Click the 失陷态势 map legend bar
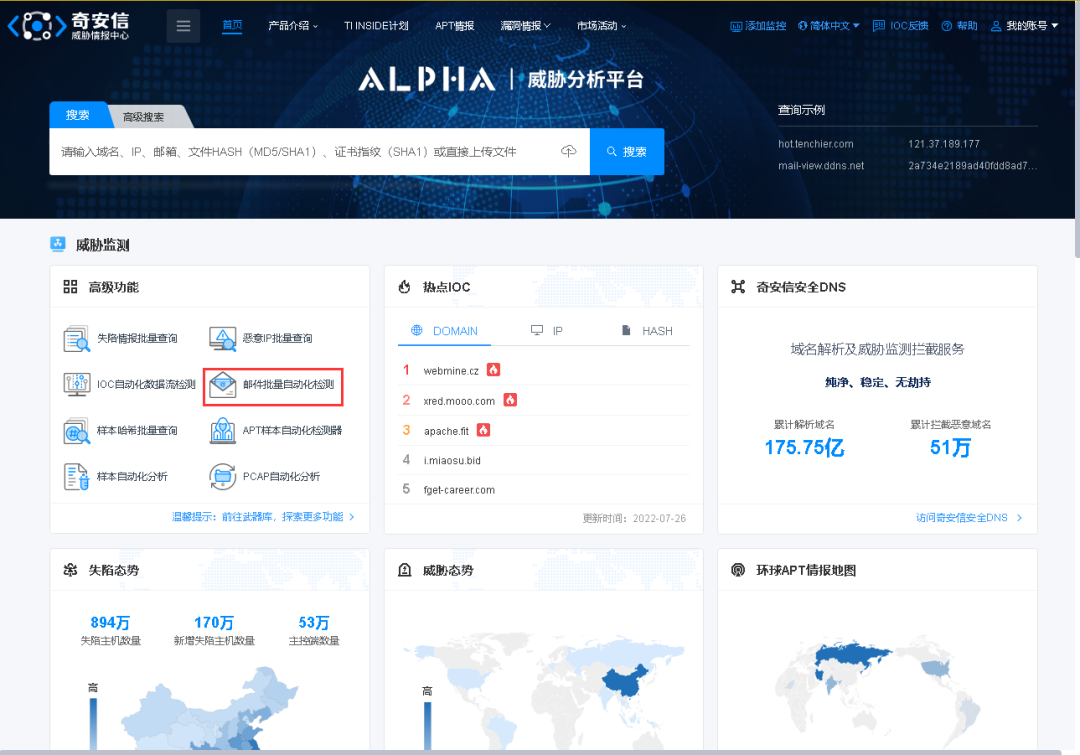This screenshot has height=755, width=1080. click(93, 723)
